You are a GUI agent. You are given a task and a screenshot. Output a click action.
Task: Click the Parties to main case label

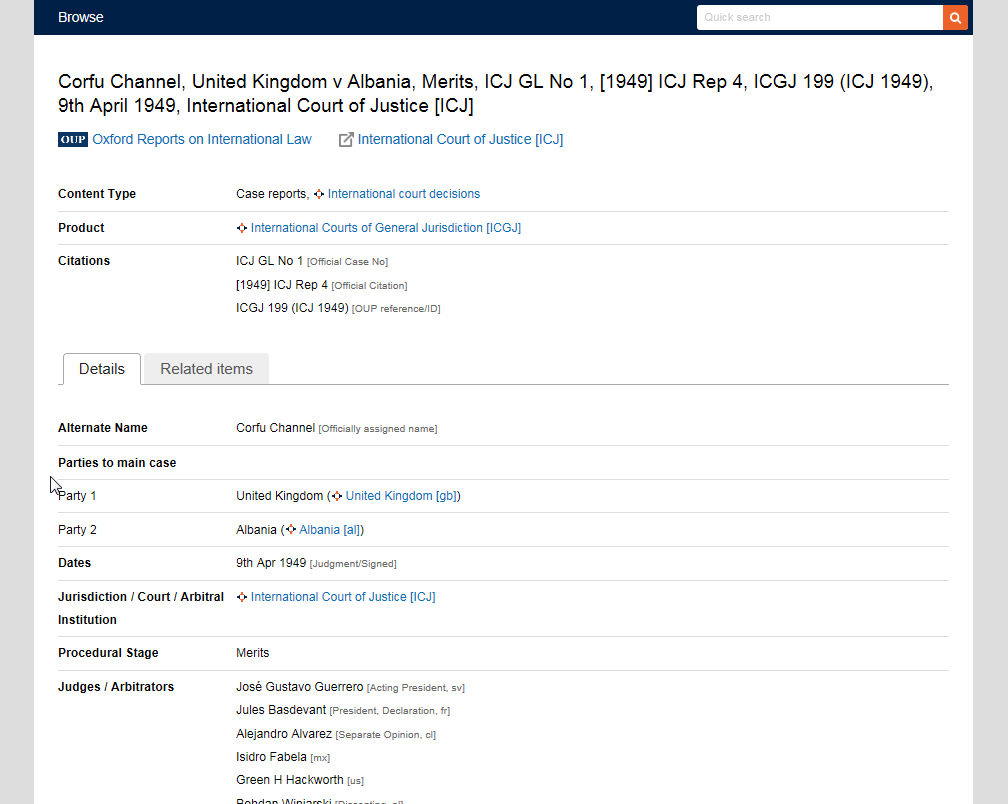tap(117, 463)
